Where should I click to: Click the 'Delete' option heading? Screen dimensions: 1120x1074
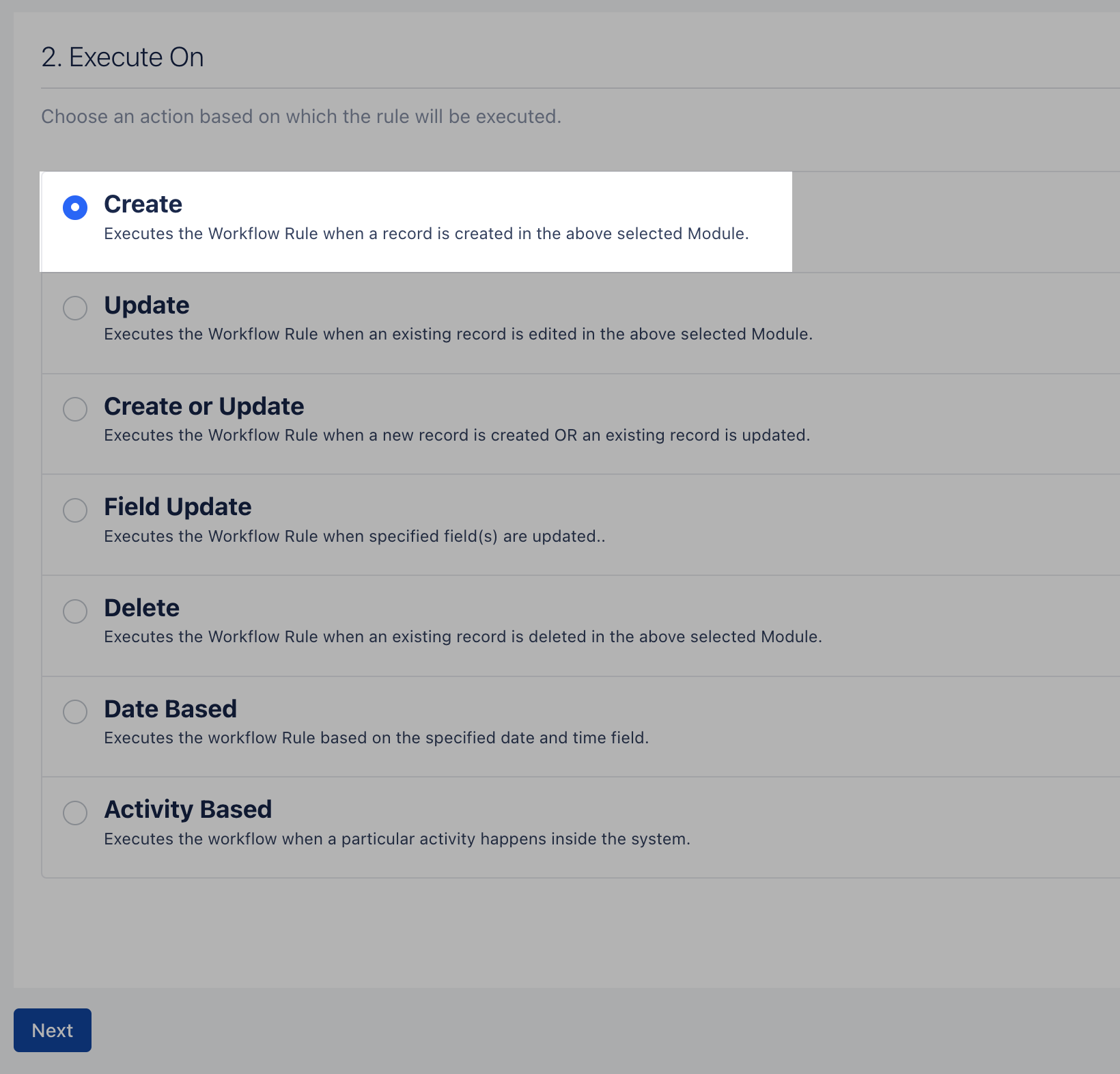[141, 608]
